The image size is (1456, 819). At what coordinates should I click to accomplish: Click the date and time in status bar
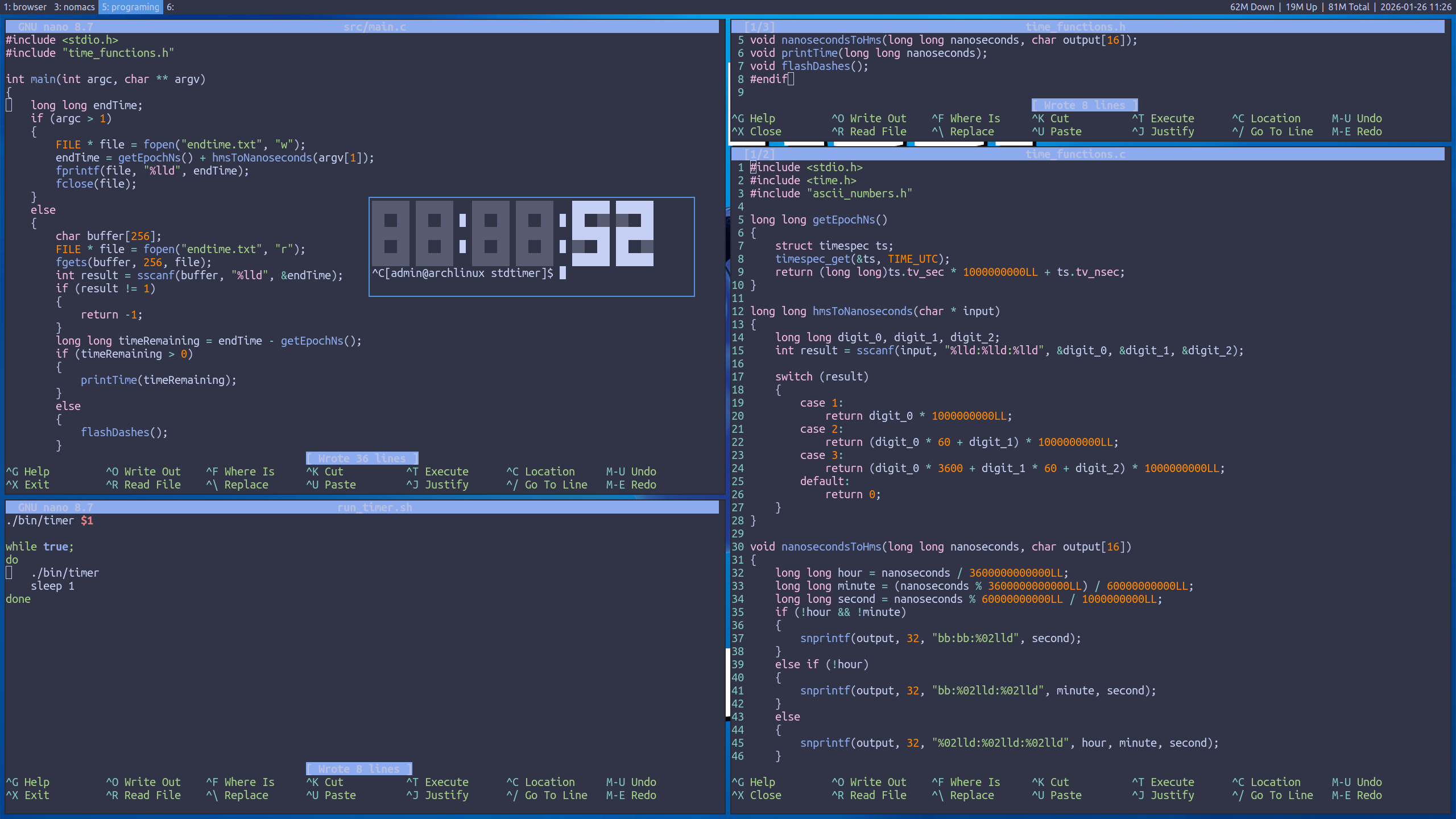(1416, 7)
